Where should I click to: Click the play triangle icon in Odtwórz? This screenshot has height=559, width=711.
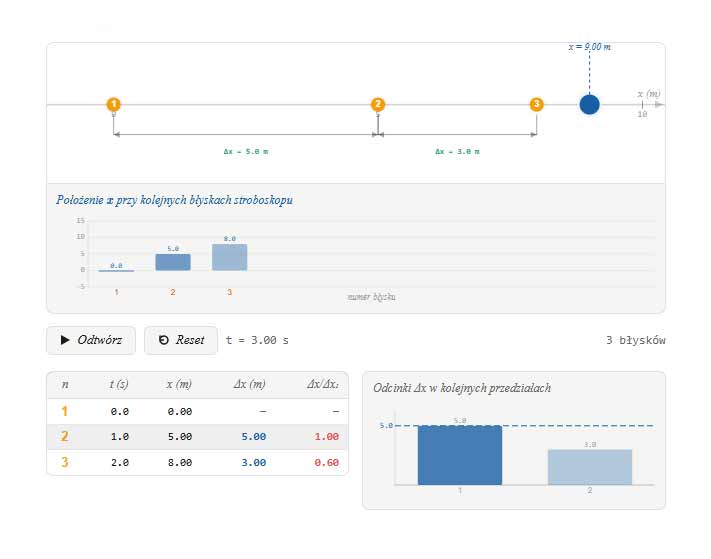[65, 340]
